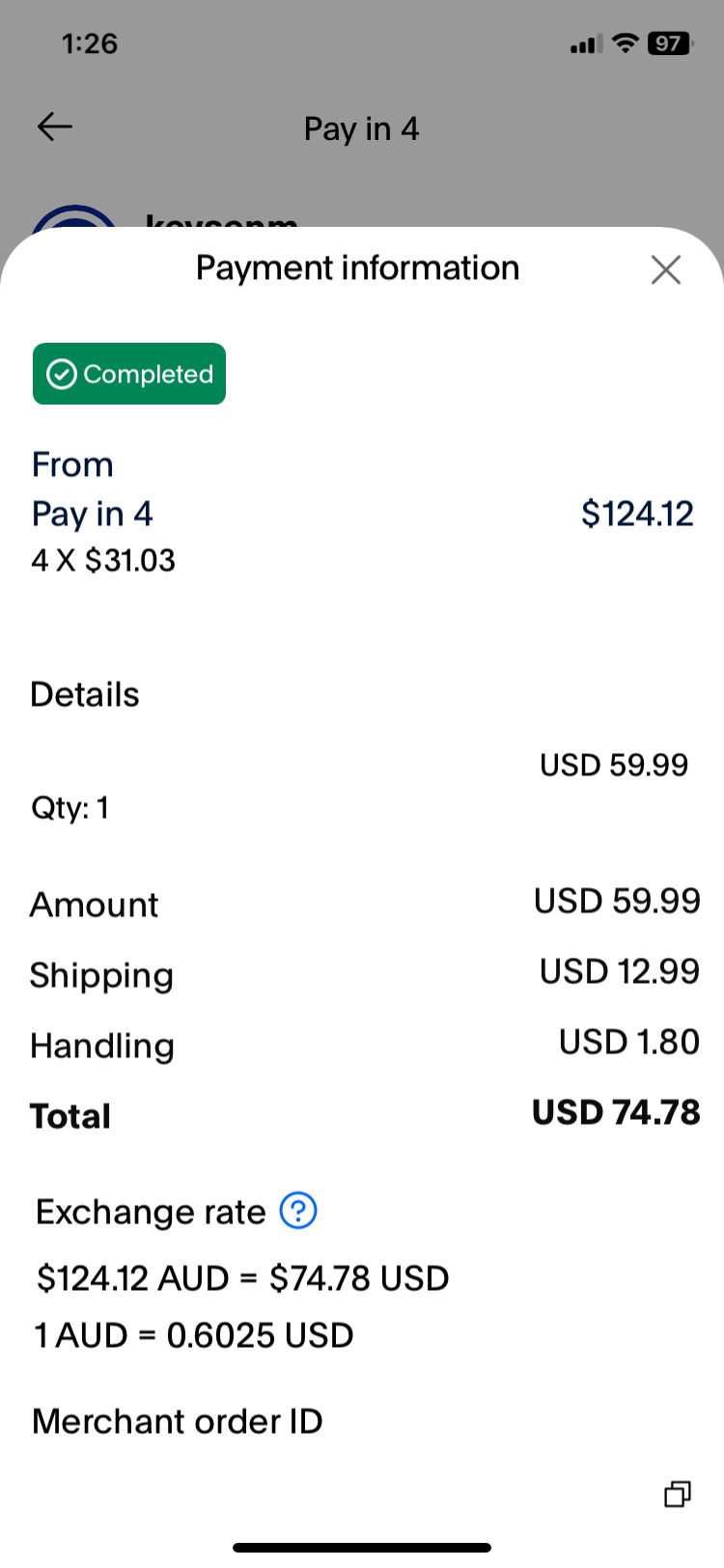Viewport: 724px width, 1568px height.
Task: Tap the Total USD 74.78 value
Action: [616, 1112]
